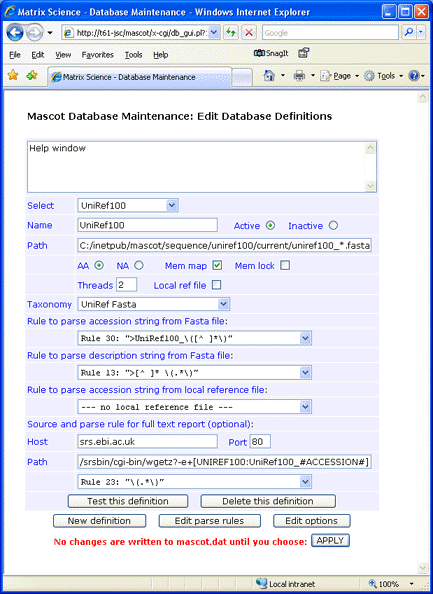Click the Host field srs.ebi.ac.uk
The width and height of the screenshot is (433, 594).
[x=147, y=442]
